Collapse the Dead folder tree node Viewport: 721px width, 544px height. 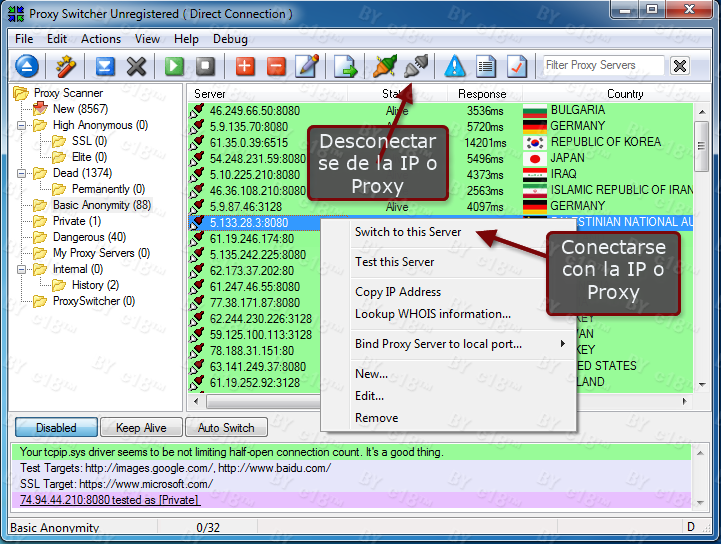20,173
